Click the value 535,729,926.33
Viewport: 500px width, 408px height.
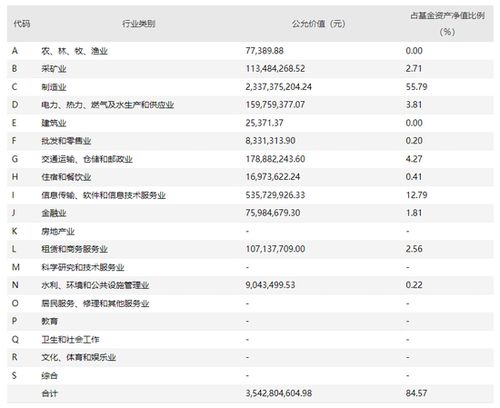click(x=275, y=195)
